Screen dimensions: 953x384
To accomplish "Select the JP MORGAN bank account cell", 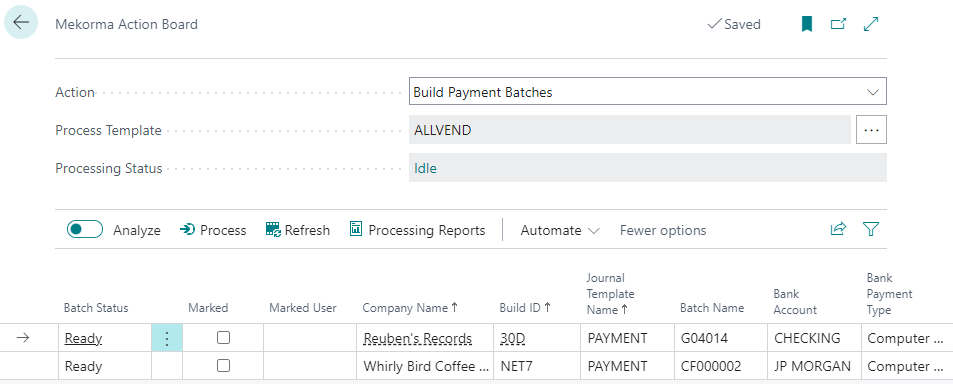I will (814, 366).
